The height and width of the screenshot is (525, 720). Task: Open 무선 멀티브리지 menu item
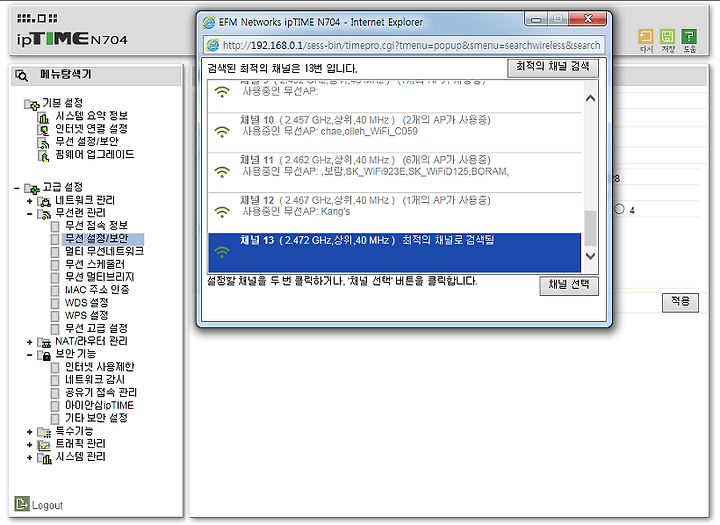(x=100, y=277)
